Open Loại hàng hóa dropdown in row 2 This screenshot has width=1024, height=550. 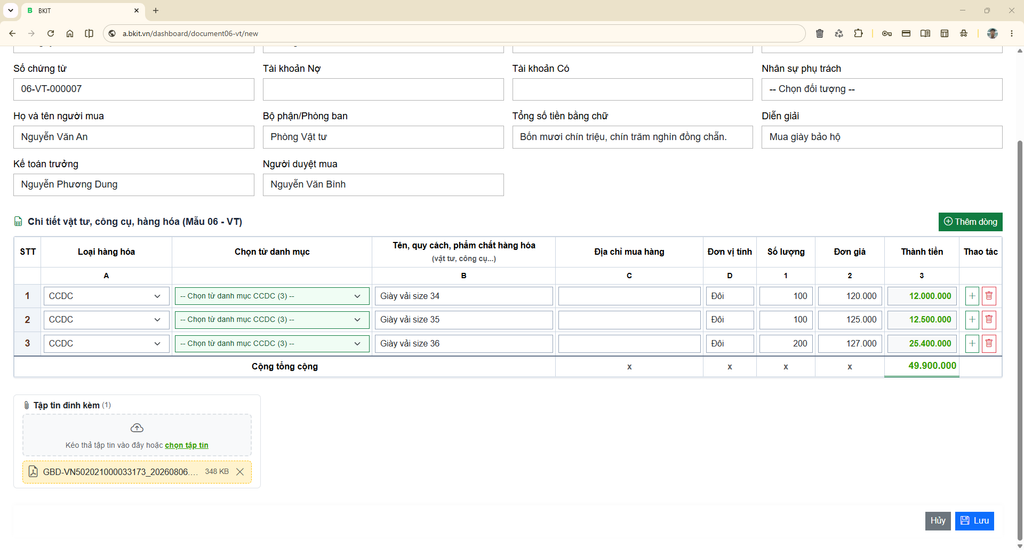click(x=104, y=319)
